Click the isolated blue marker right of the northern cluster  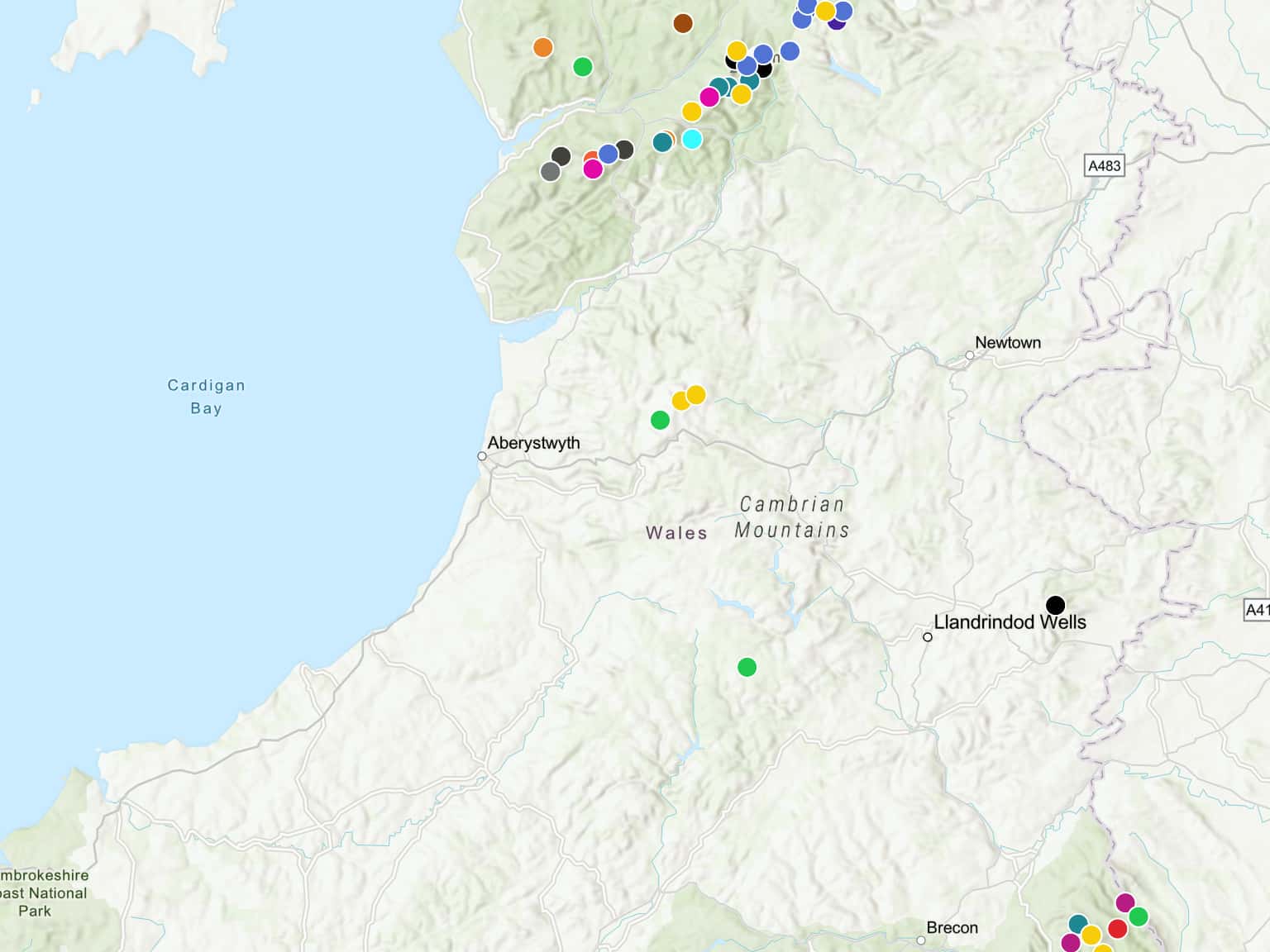(790, 51)
